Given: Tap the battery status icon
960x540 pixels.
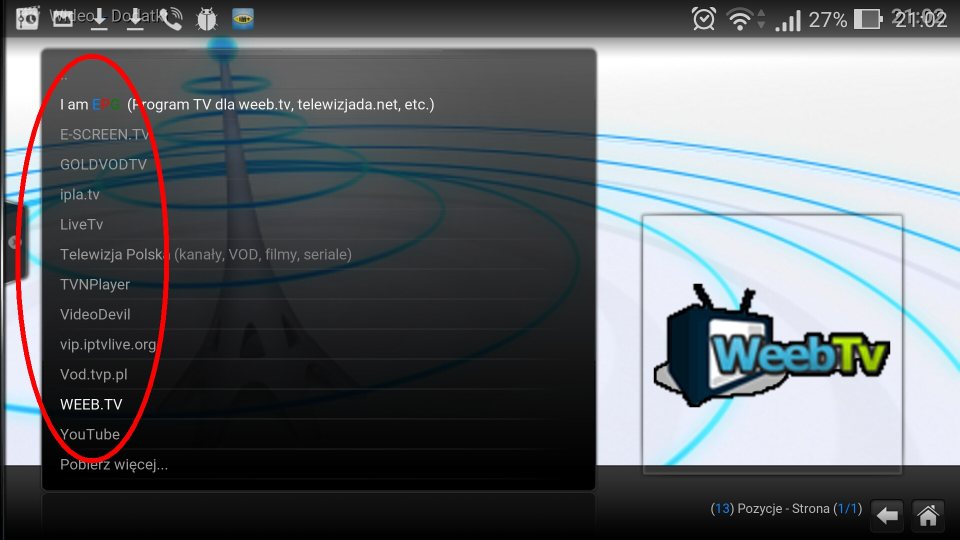Looking at the screenshot, I should click(x=868, y=19).
